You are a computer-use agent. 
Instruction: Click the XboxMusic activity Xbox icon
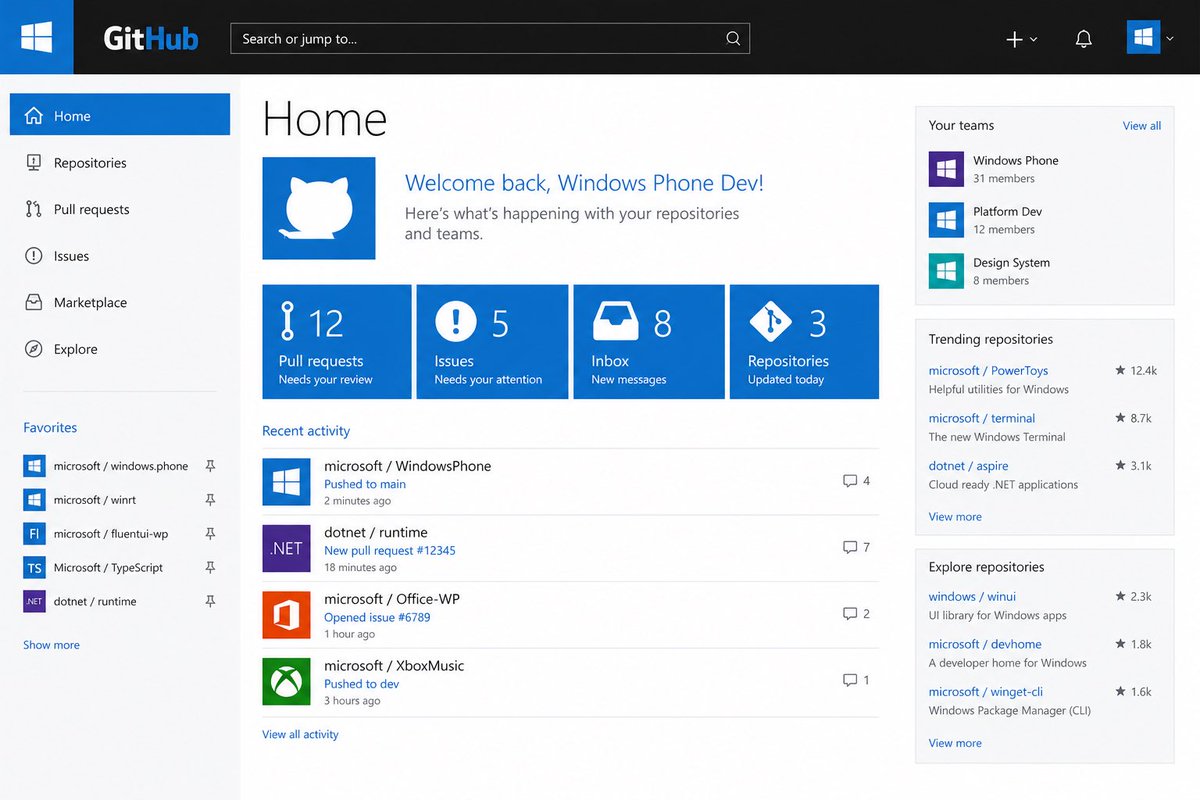(287, 681)
